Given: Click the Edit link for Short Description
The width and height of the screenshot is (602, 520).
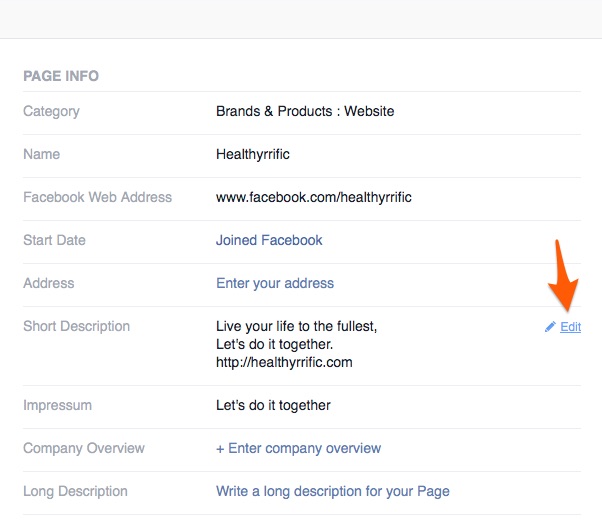Looking at the screenshot, I should (x=571, y=327).
